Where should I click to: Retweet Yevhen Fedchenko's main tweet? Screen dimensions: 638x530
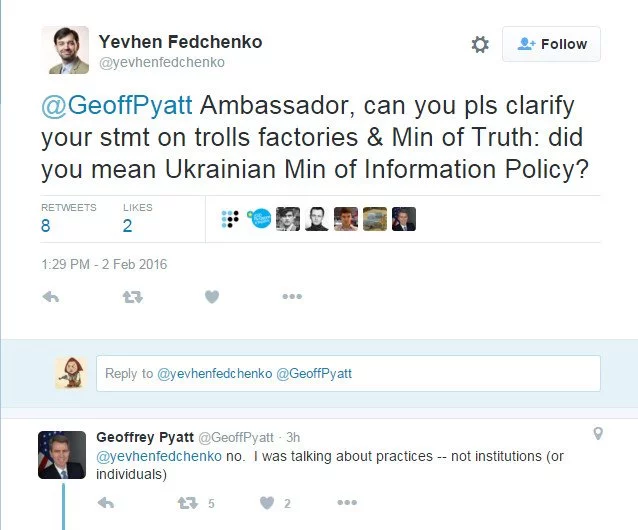[132, 296]
